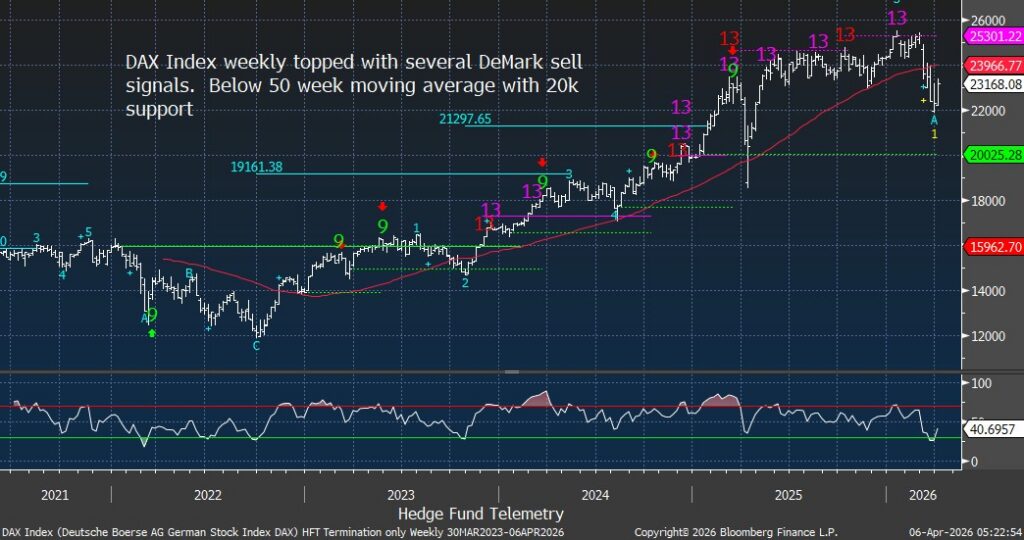Select the red down arrow under the 2025 red 13
This screenshot has height=540, width=1024.
click(733, 51)
